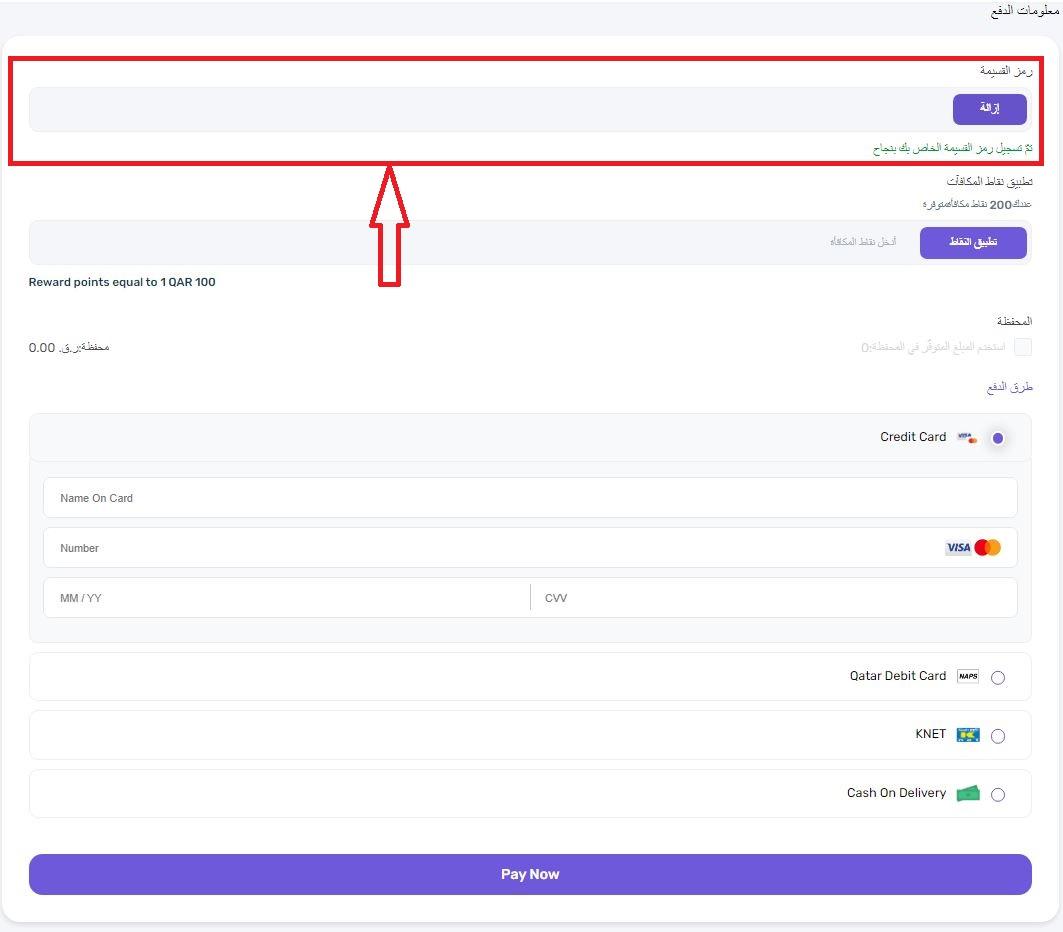Click the coupon code input field
This screenshot has height=932, width=1063.
489,109
